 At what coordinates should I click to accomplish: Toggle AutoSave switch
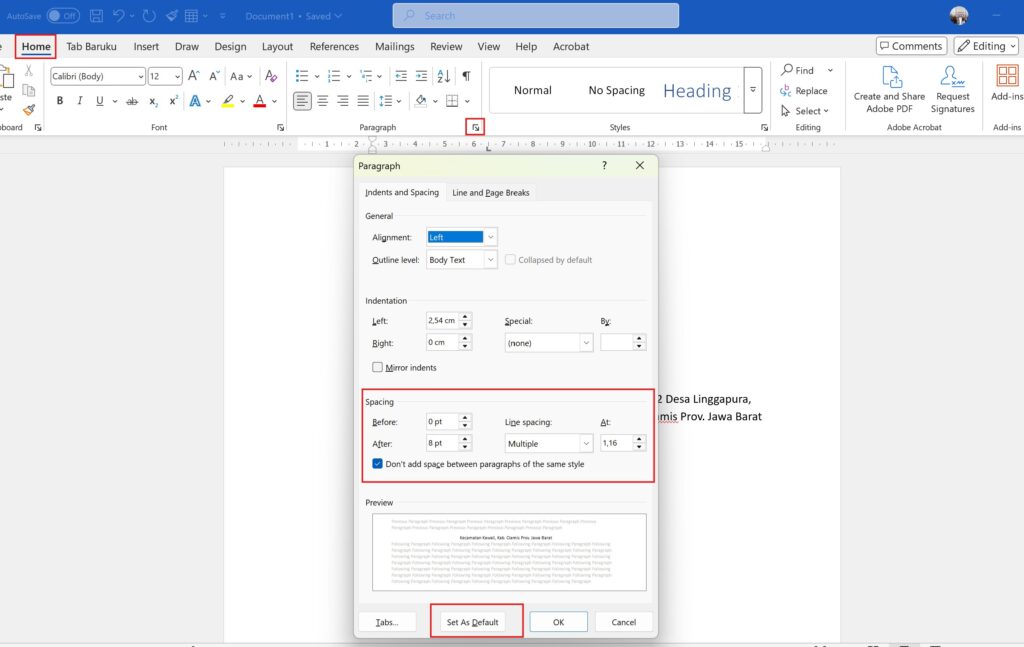(63, 16)
